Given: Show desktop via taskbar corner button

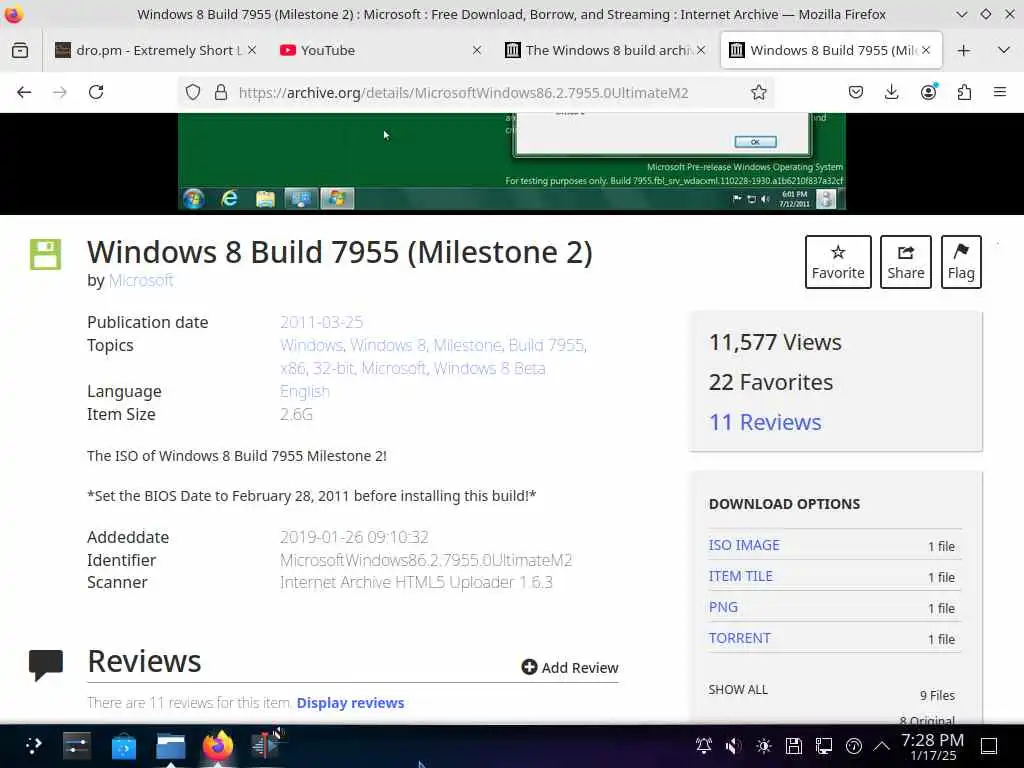Looking at the screenshot, I should point(989,746).
